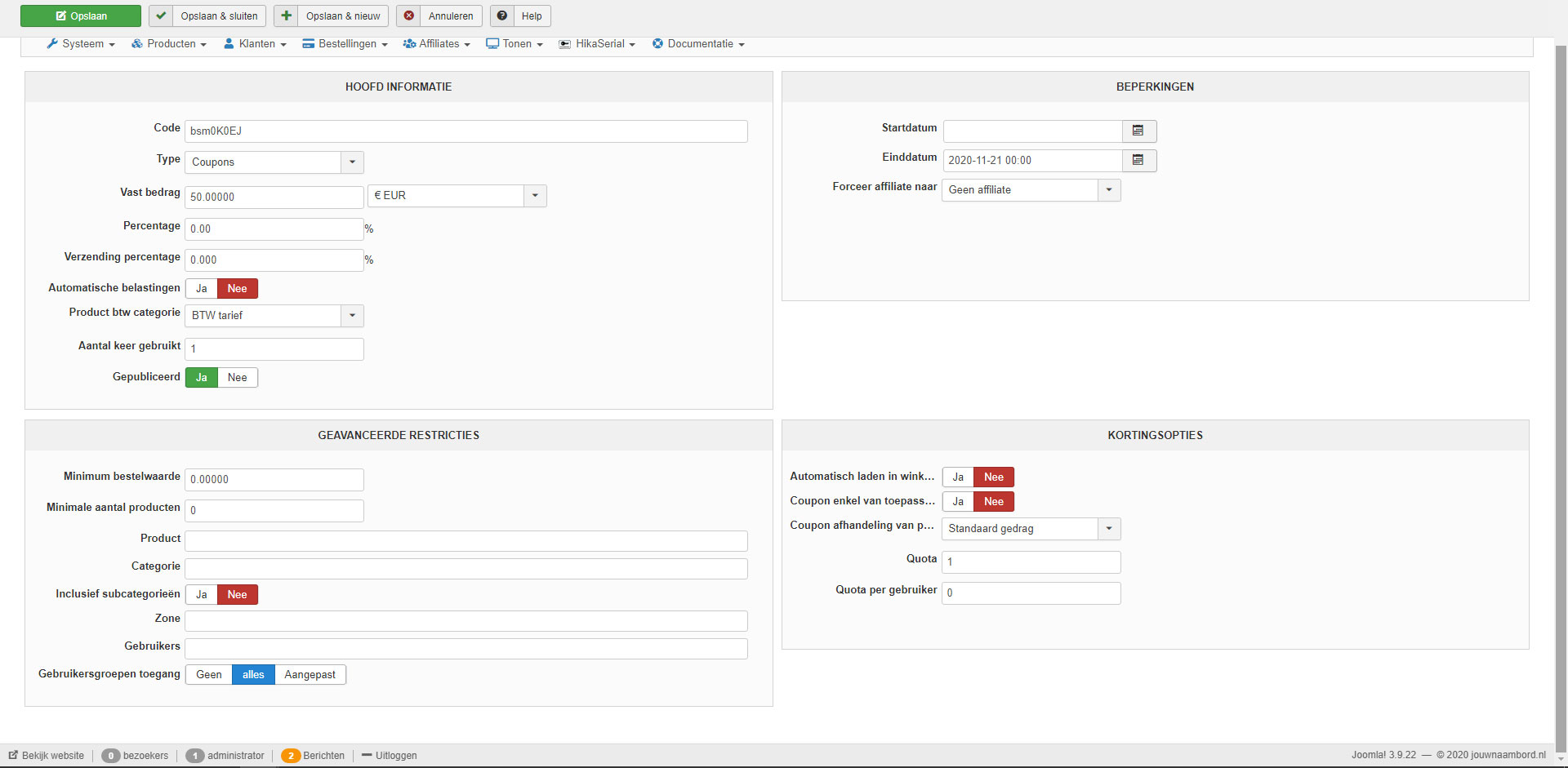
Task: Click the Vast bedrag input field
Action: click(x=274, y=197)
